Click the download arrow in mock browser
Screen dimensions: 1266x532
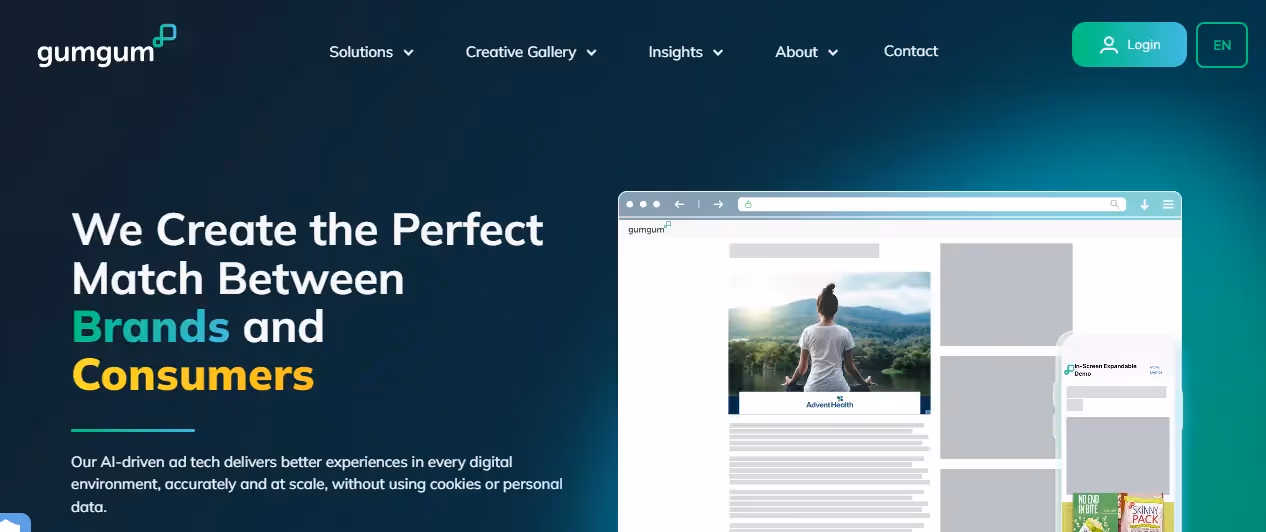click(1144, 204)
